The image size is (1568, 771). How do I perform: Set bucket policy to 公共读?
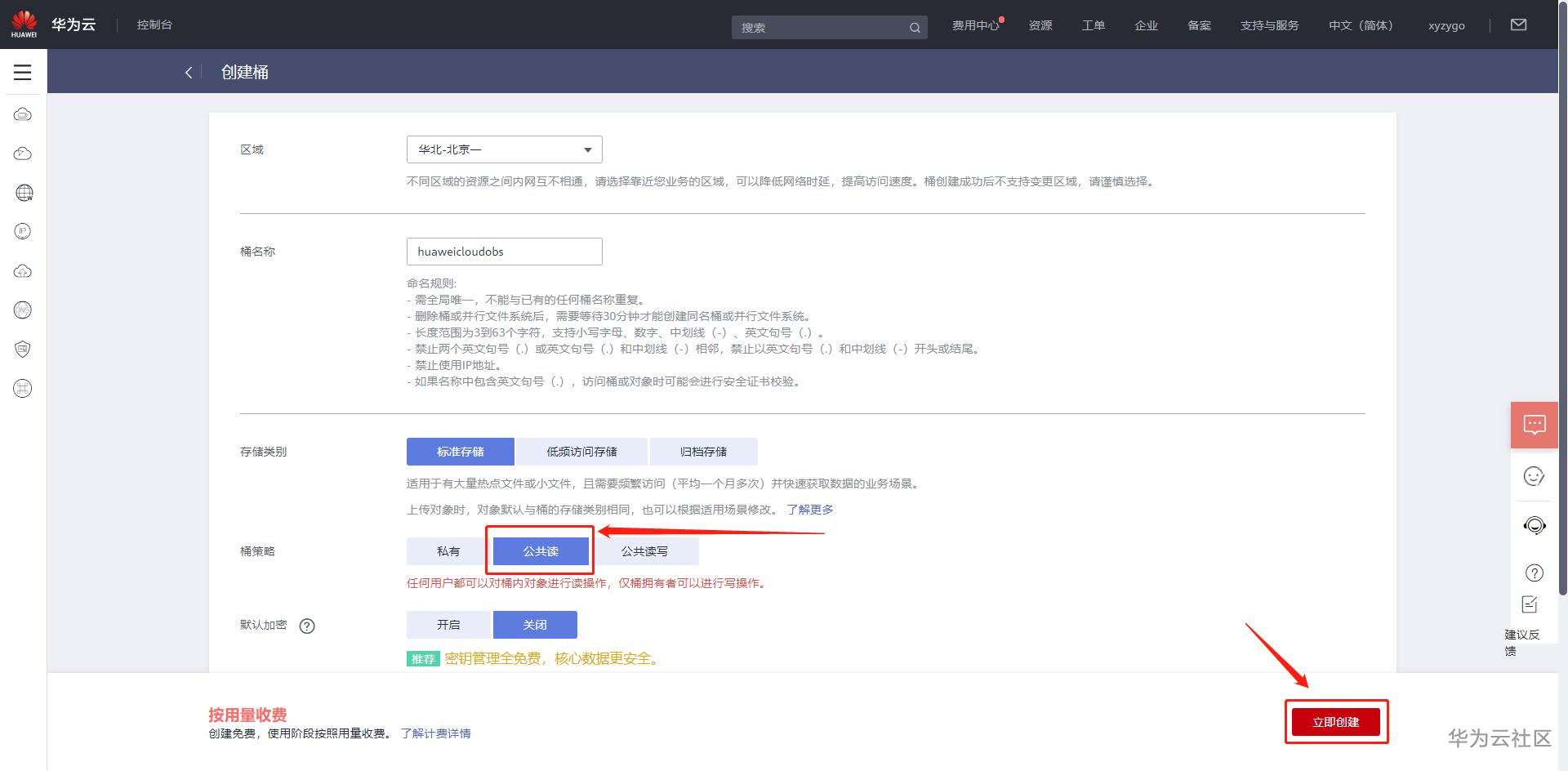(x=541, y=551)
